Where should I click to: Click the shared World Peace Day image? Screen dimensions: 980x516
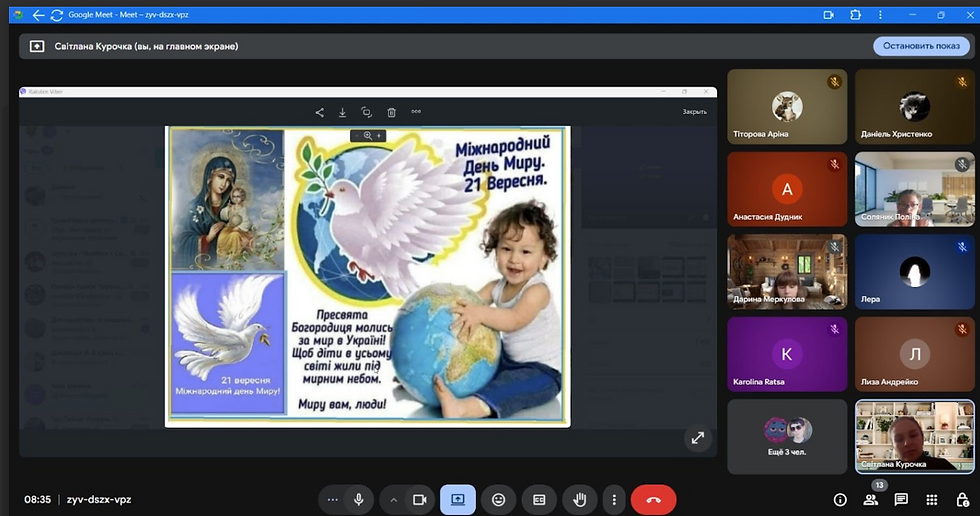[368, 277]
